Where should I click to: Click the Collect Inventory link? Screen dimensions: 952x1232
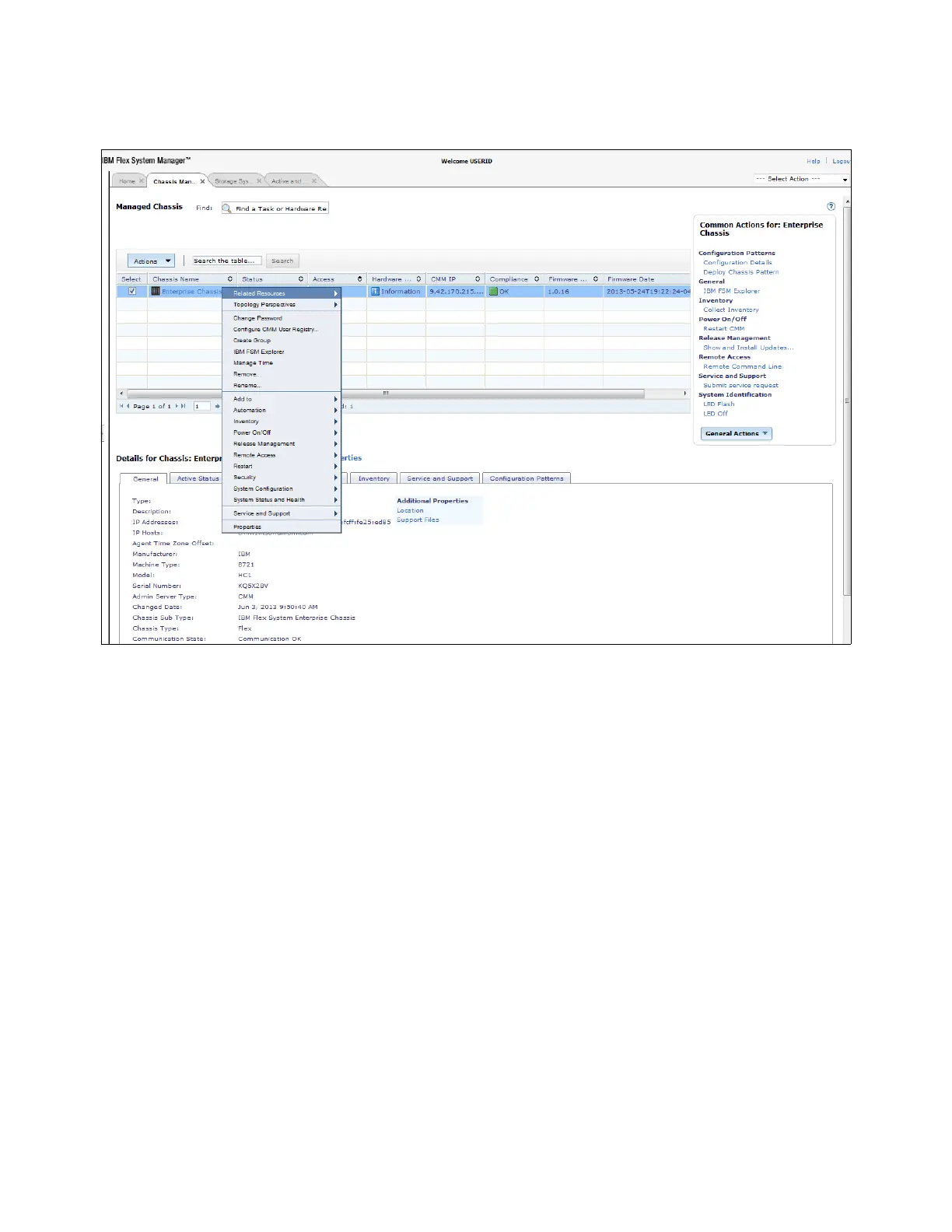[x=731, y=310]
